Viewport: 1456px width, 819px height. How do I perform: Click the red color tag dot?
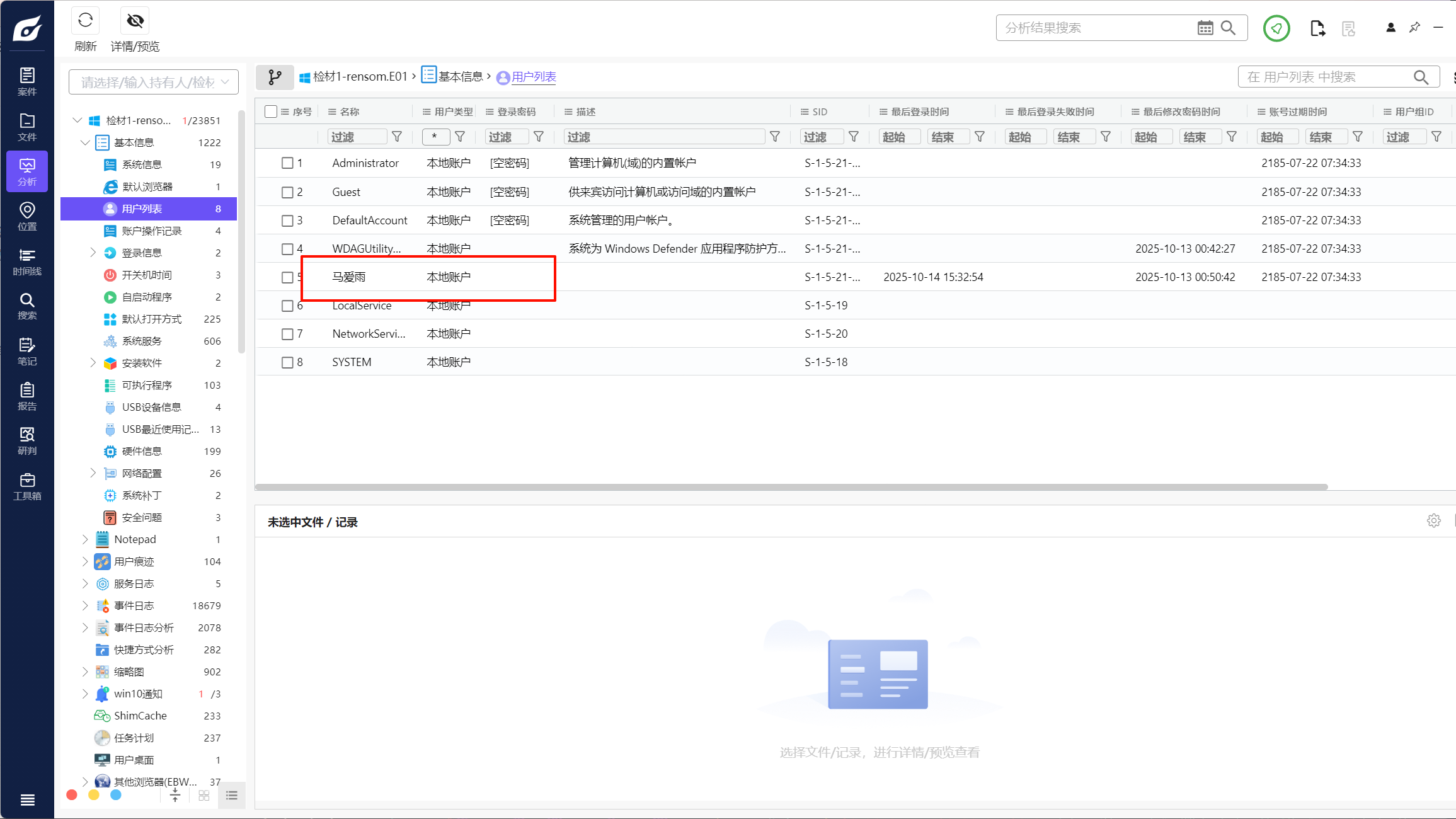tap(72, 795)
